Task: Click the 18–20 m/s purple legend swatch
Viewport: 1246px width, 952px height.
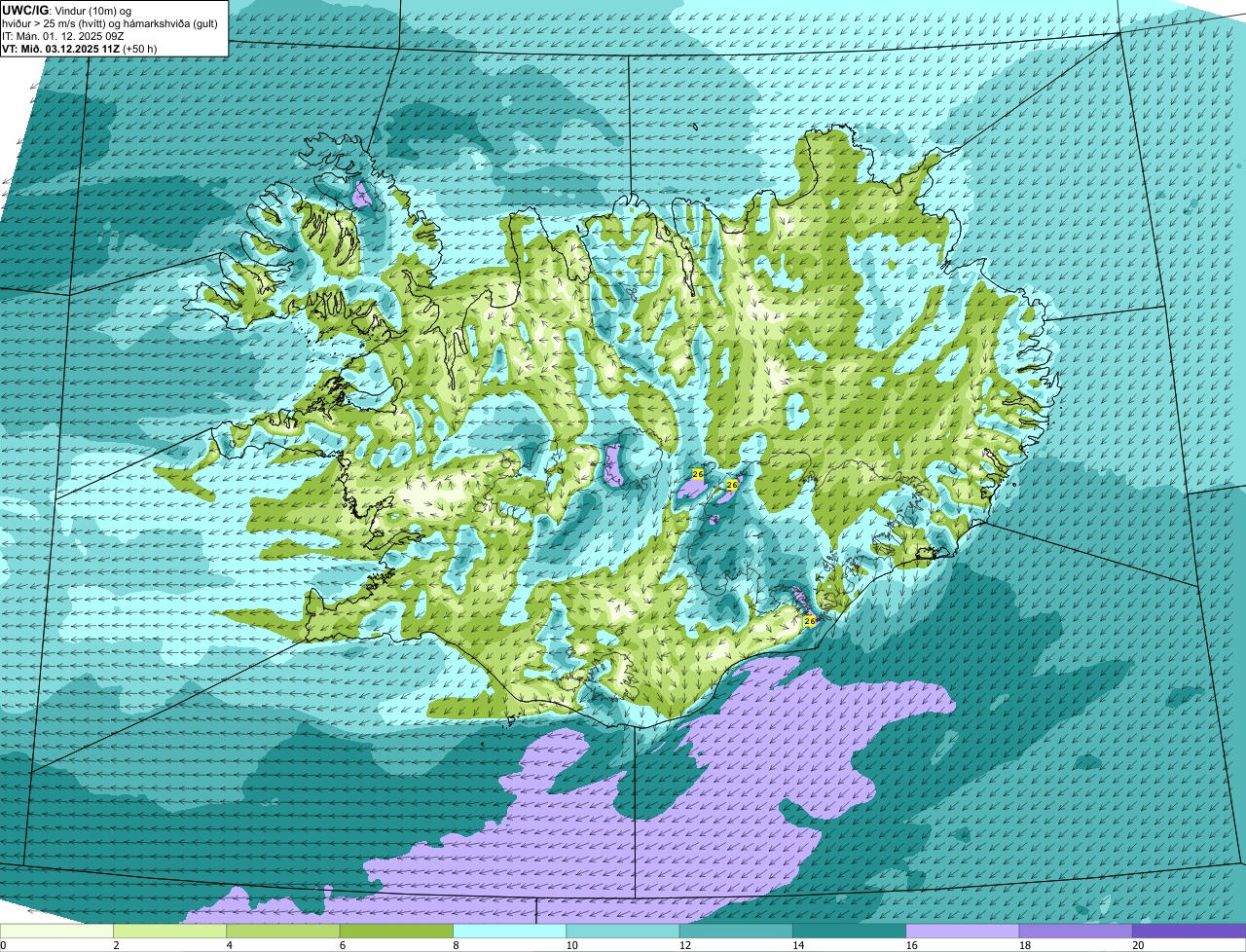Action: coord(1077,932)
